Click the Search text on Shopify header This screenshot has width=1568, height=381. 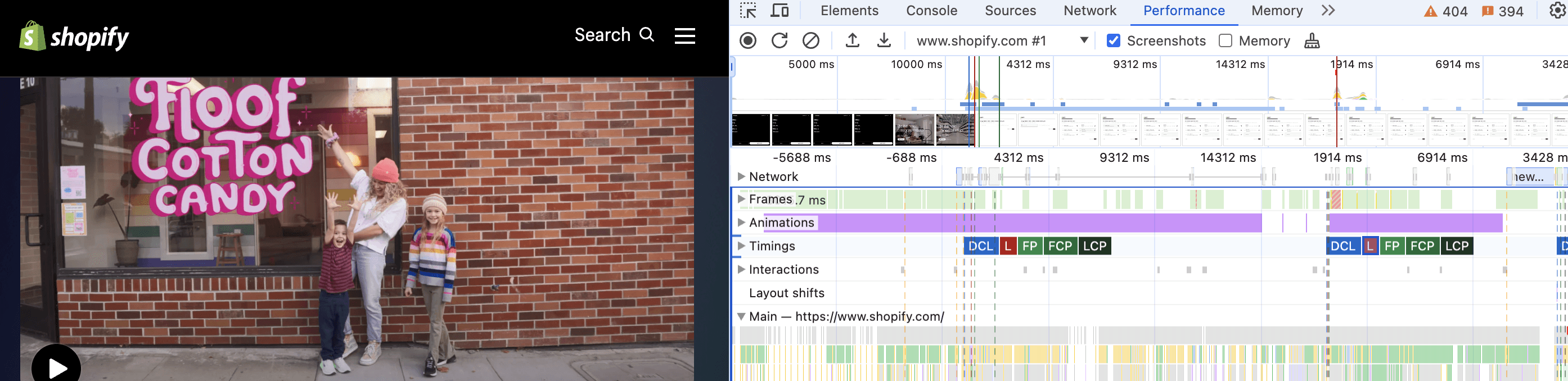click(602, 35)
